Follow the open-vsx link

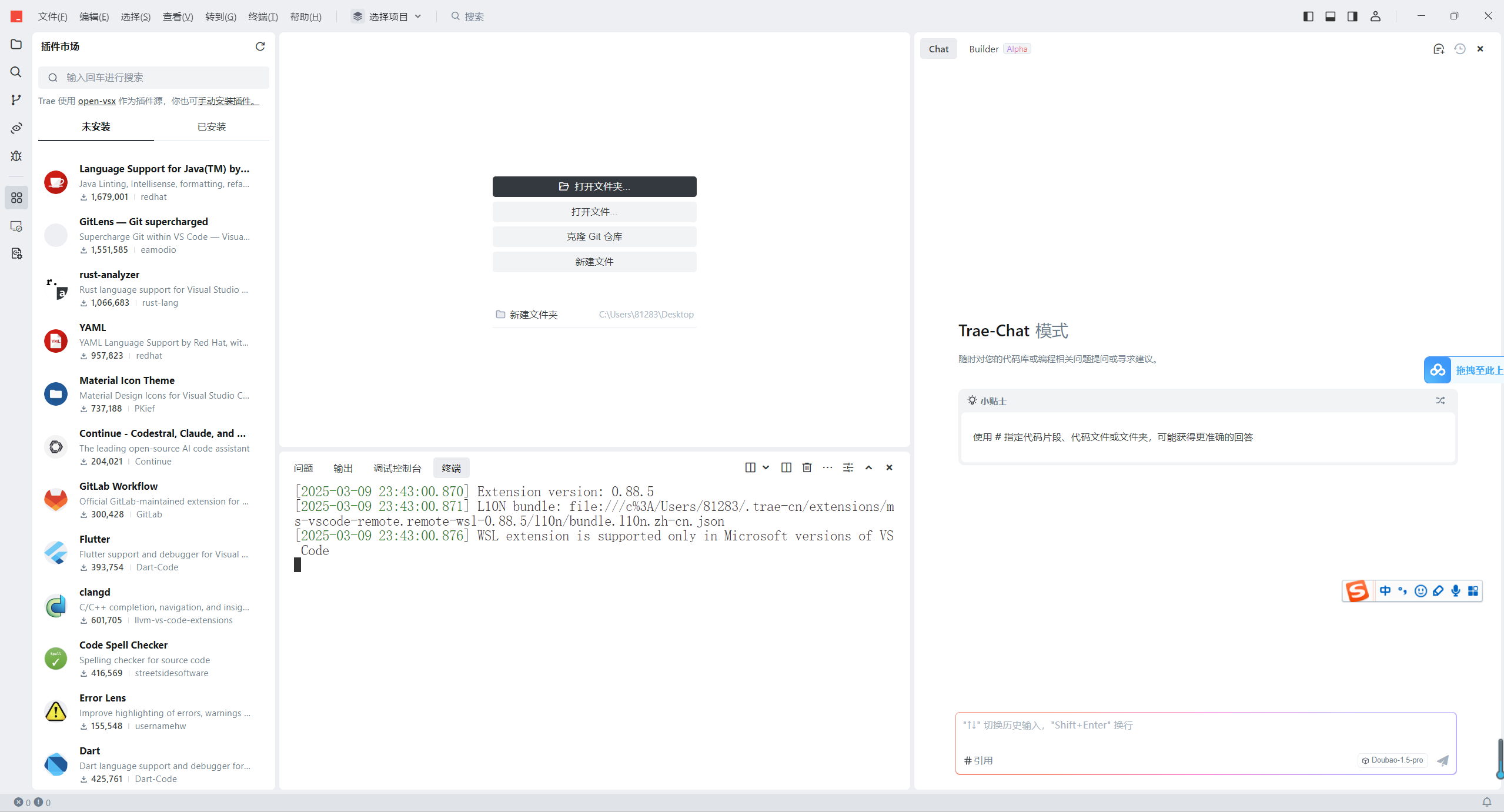[96, 101]
